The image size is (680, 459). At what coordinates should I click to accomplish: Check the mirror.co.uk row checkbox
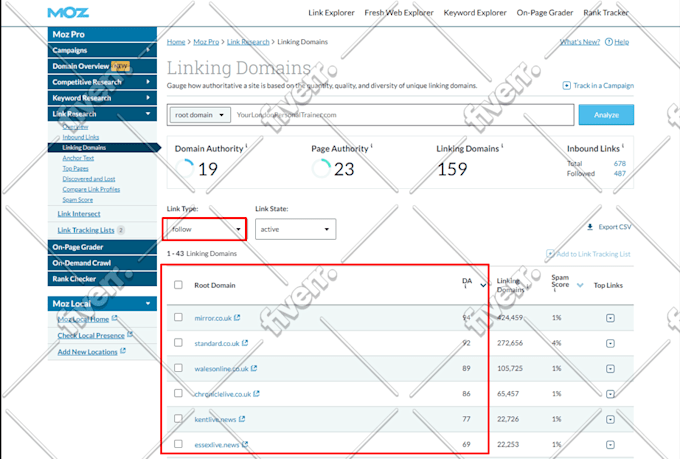(x=178, y=317)
